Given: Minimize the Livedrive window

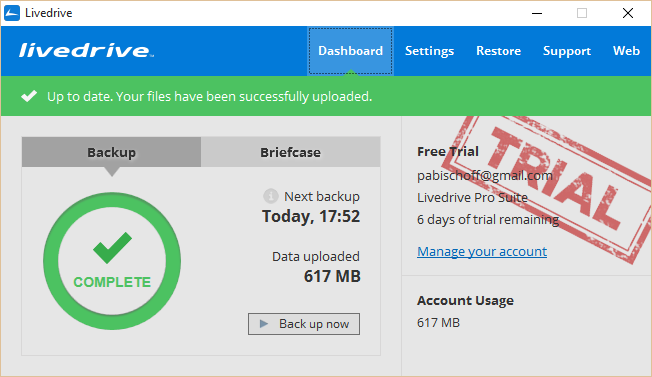Looking at the screenshot, I should [x=537, y=13].
